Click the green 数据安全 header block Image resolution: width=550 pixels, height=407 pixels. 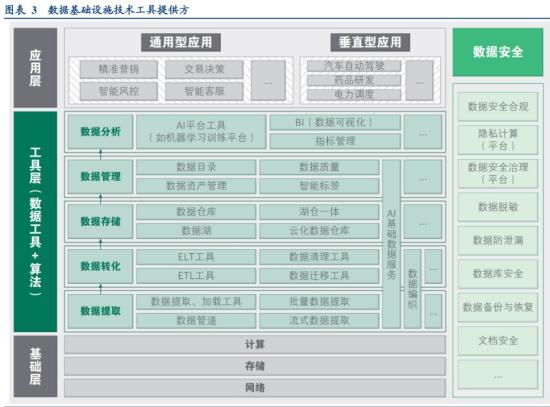point(498,52)
